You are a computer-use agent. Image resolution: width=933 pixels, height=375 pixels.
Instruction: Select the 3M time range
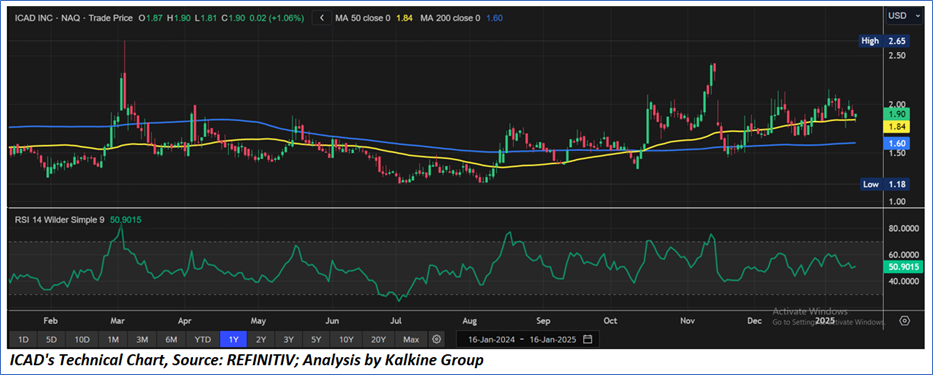click(142, 339)
